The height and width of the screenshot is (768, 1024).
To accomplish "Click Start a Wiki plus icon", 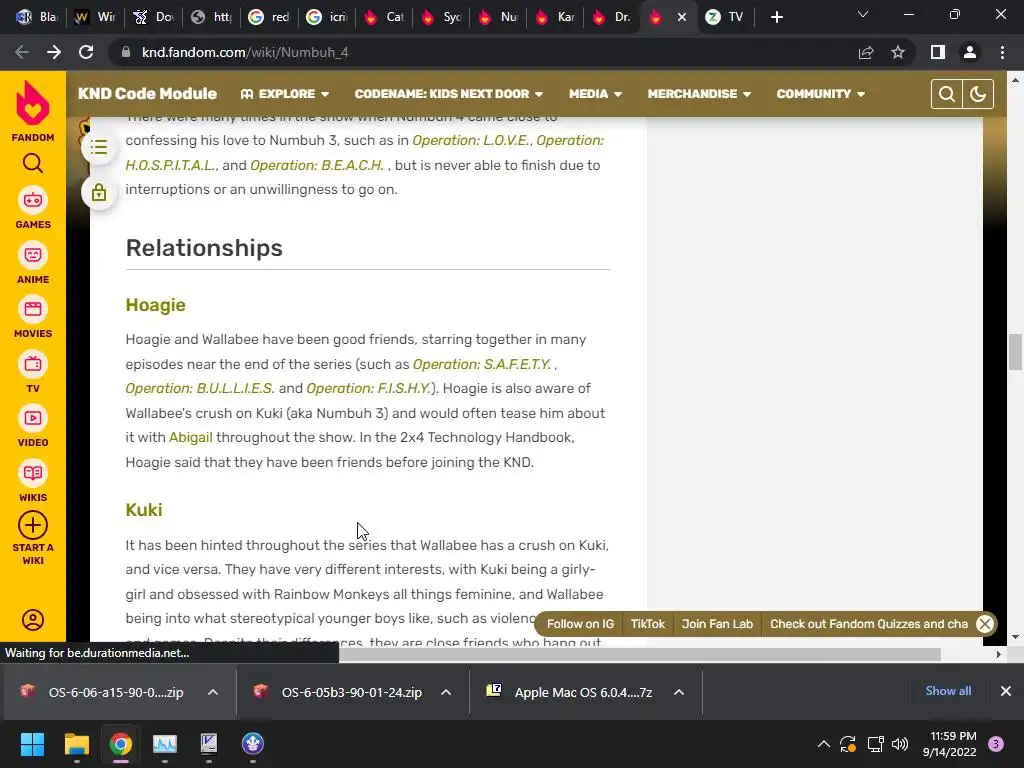I will [33, 525].
